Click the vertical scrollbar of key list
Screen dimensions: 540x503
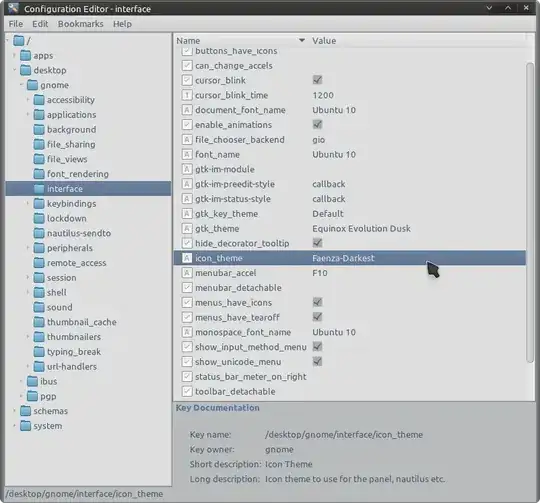530,212
